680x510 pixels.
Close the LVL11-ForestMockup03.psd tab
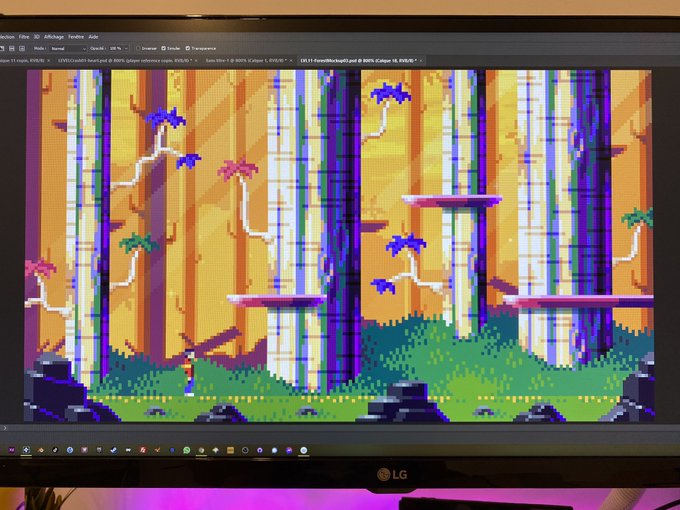pyautogui.click(x=421, y=61)
